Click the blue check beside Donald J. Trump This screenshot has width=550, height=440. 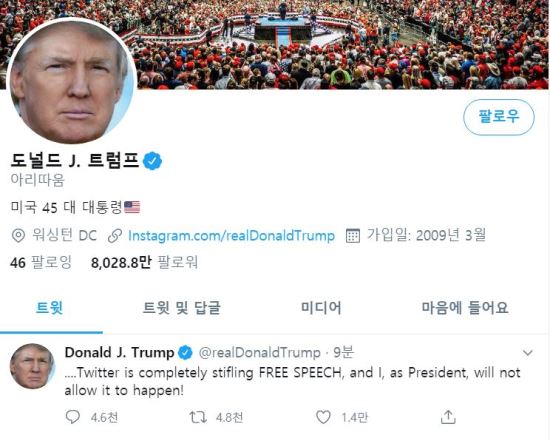(186, 353)
